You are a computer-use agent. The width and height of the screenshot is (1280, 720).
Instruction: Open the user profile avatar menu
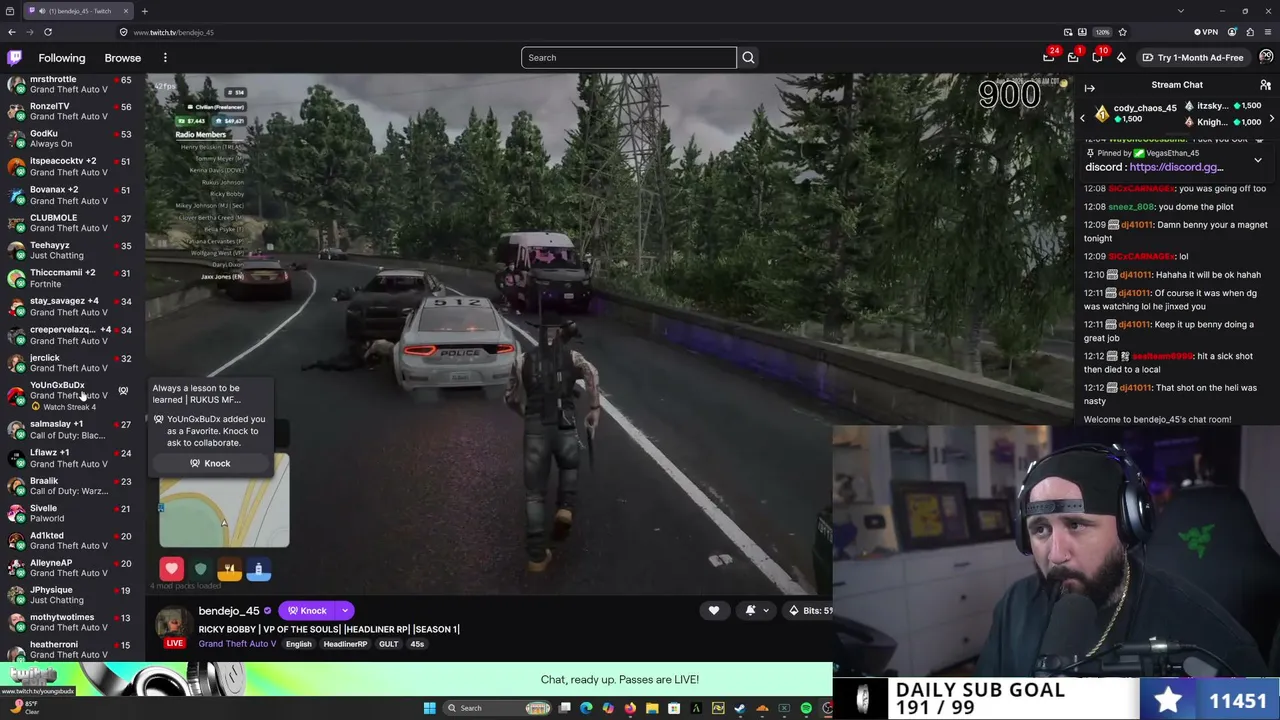tap(1267, 57)
